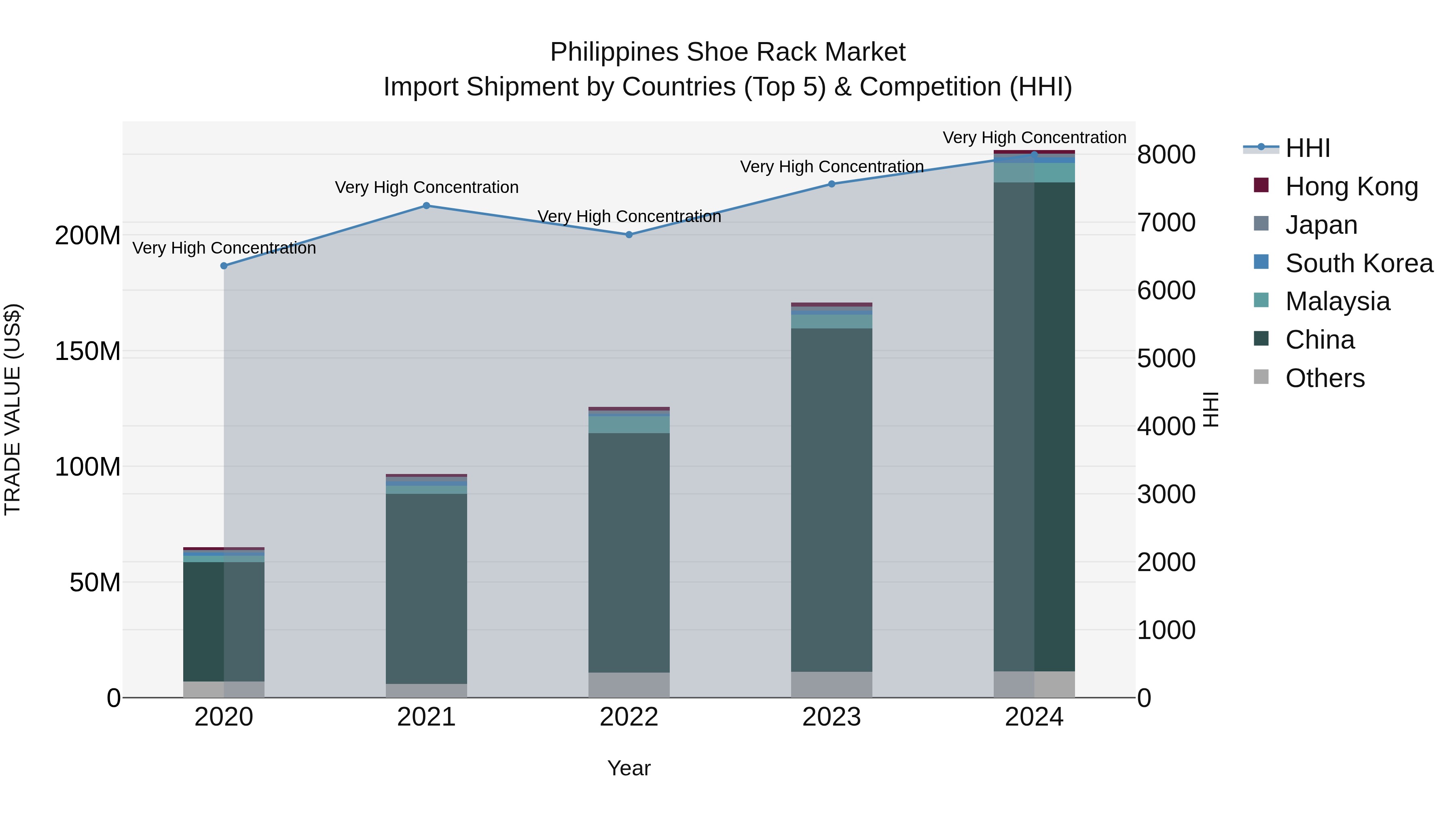Select the China segment of the 2021 bar
Screen dimensions: 1456x819
click(x=426, y=589)
